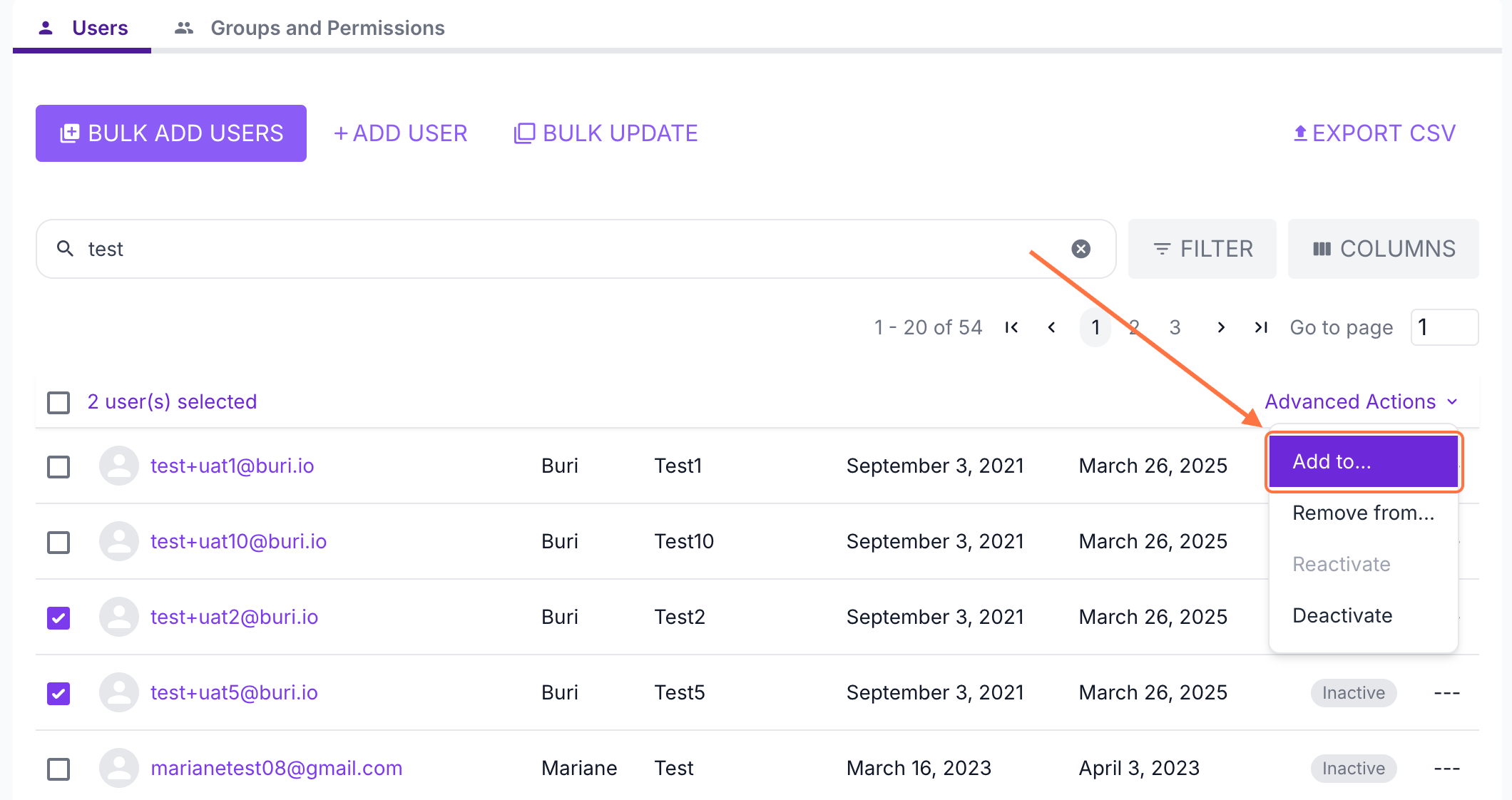Image resolution: width=1512 pixels, height=800 pixels.
Task: Click the search magnifier icon
Action: click(66, 249)
